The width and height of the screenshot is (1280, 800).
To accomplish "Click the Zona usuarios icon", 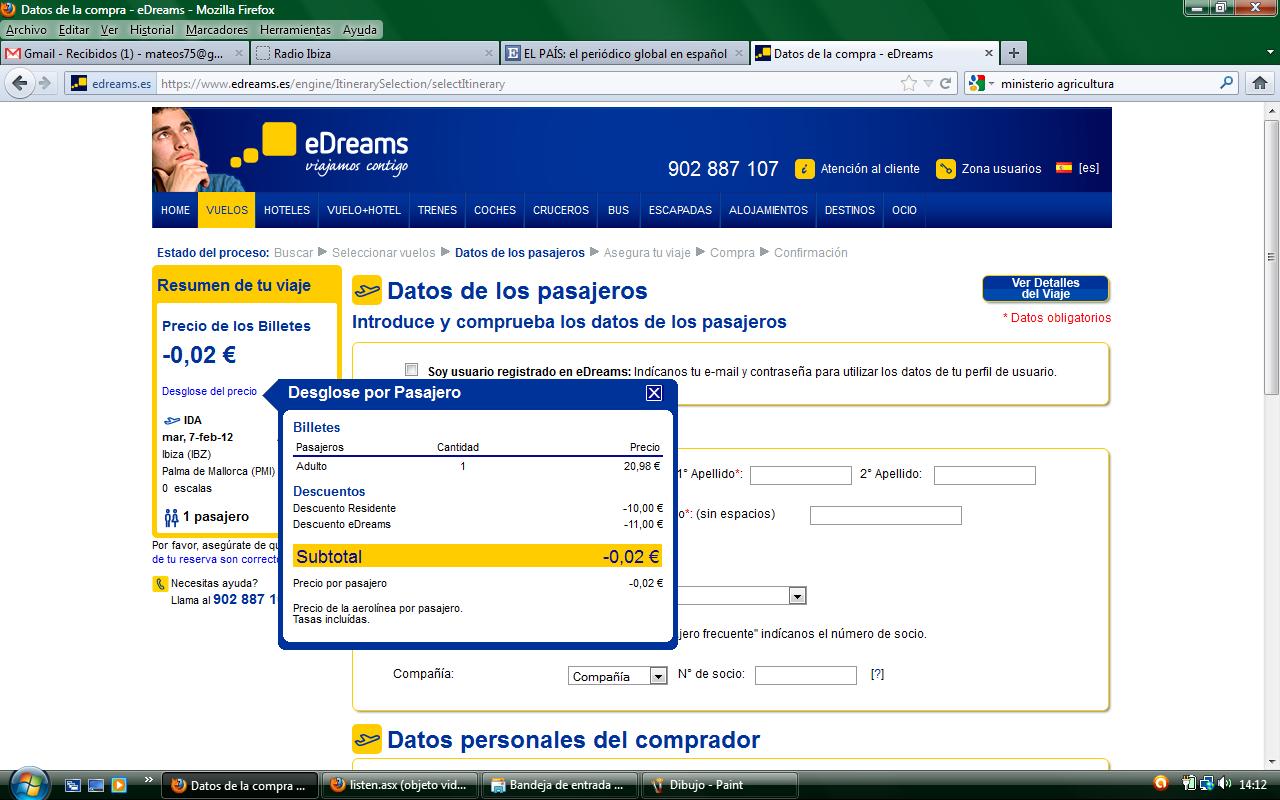I will (x=946, y=169).
